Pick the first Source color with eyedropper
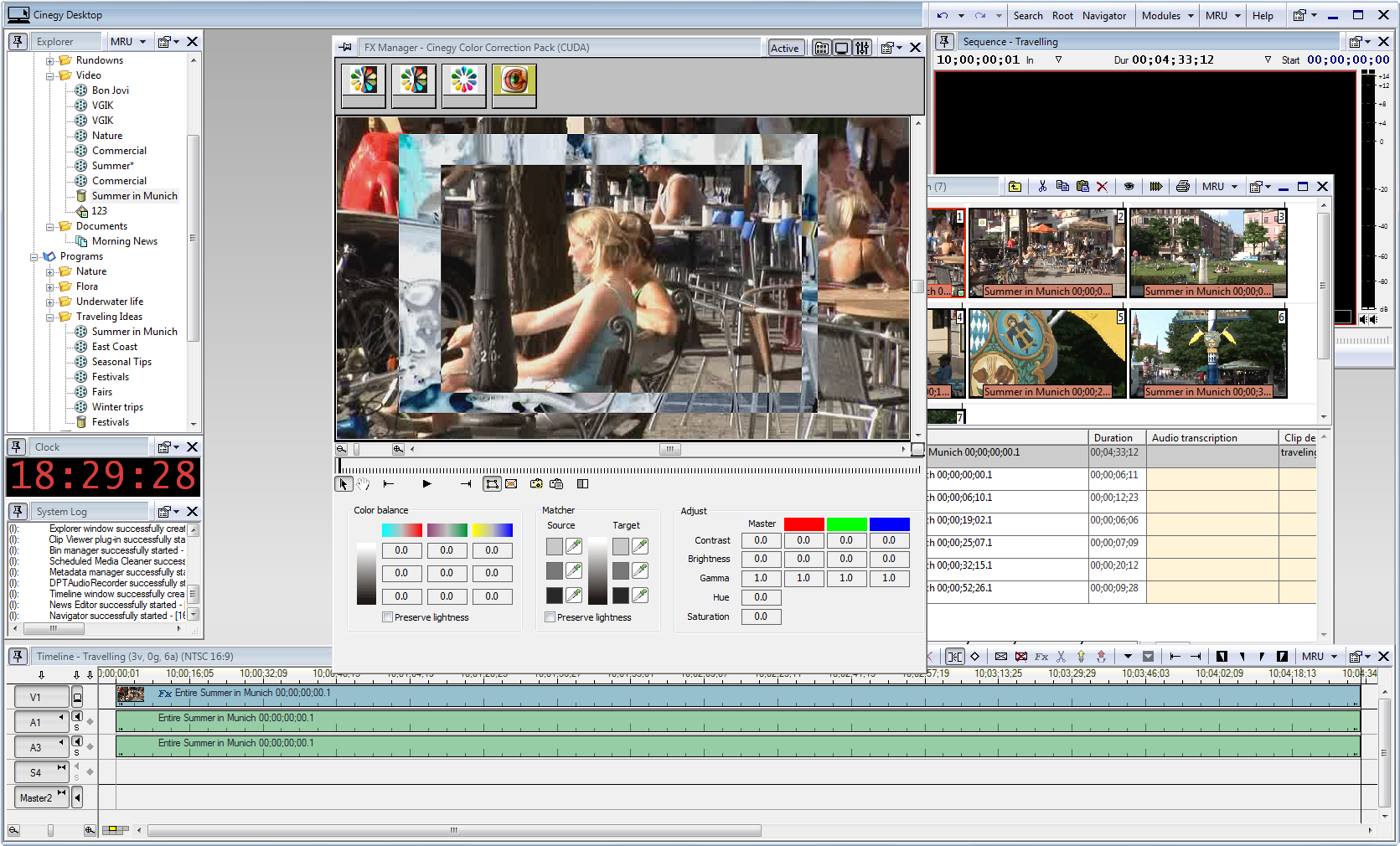 (x=574, y=546)
